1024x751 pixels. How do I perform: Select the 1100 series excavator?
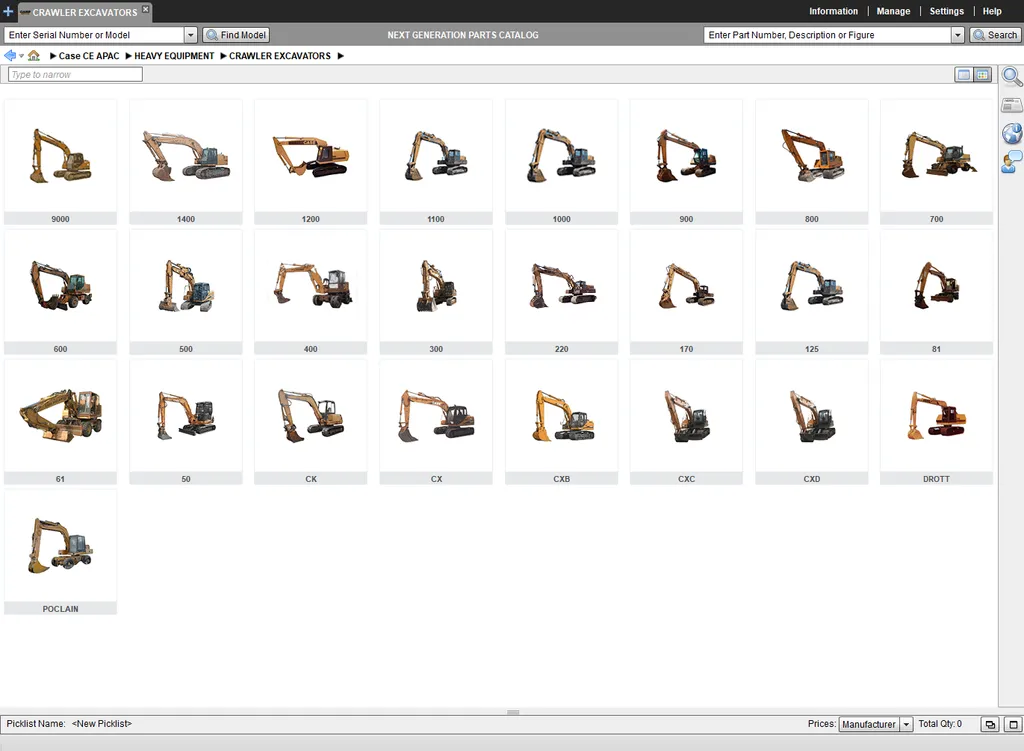point(436,162)
